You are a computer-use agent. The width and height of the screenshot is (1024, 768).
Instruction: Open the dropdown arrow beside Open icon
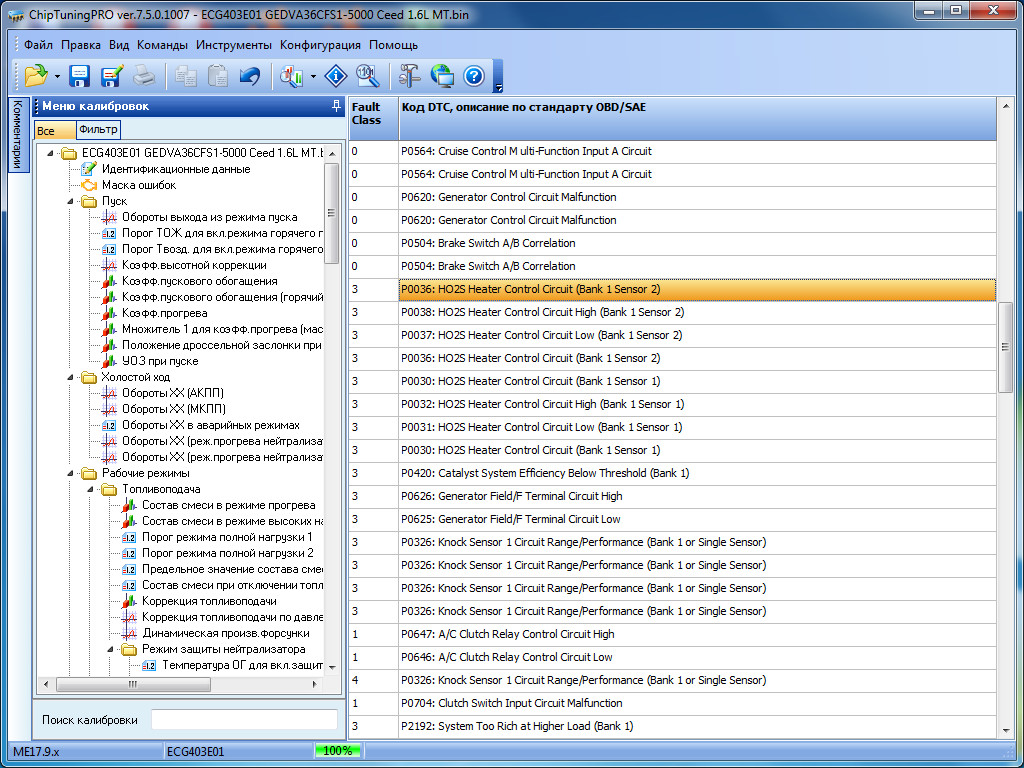tap(57, 77)
